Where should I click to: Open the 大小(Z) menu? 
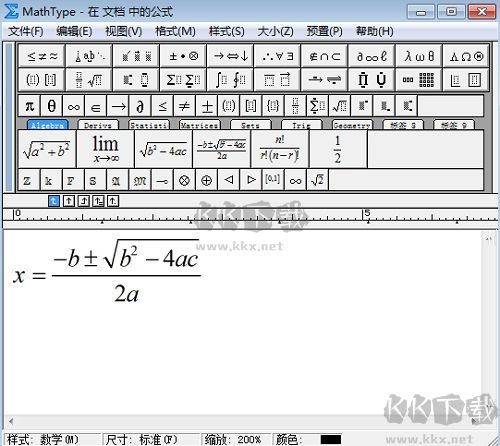(275, 32)
